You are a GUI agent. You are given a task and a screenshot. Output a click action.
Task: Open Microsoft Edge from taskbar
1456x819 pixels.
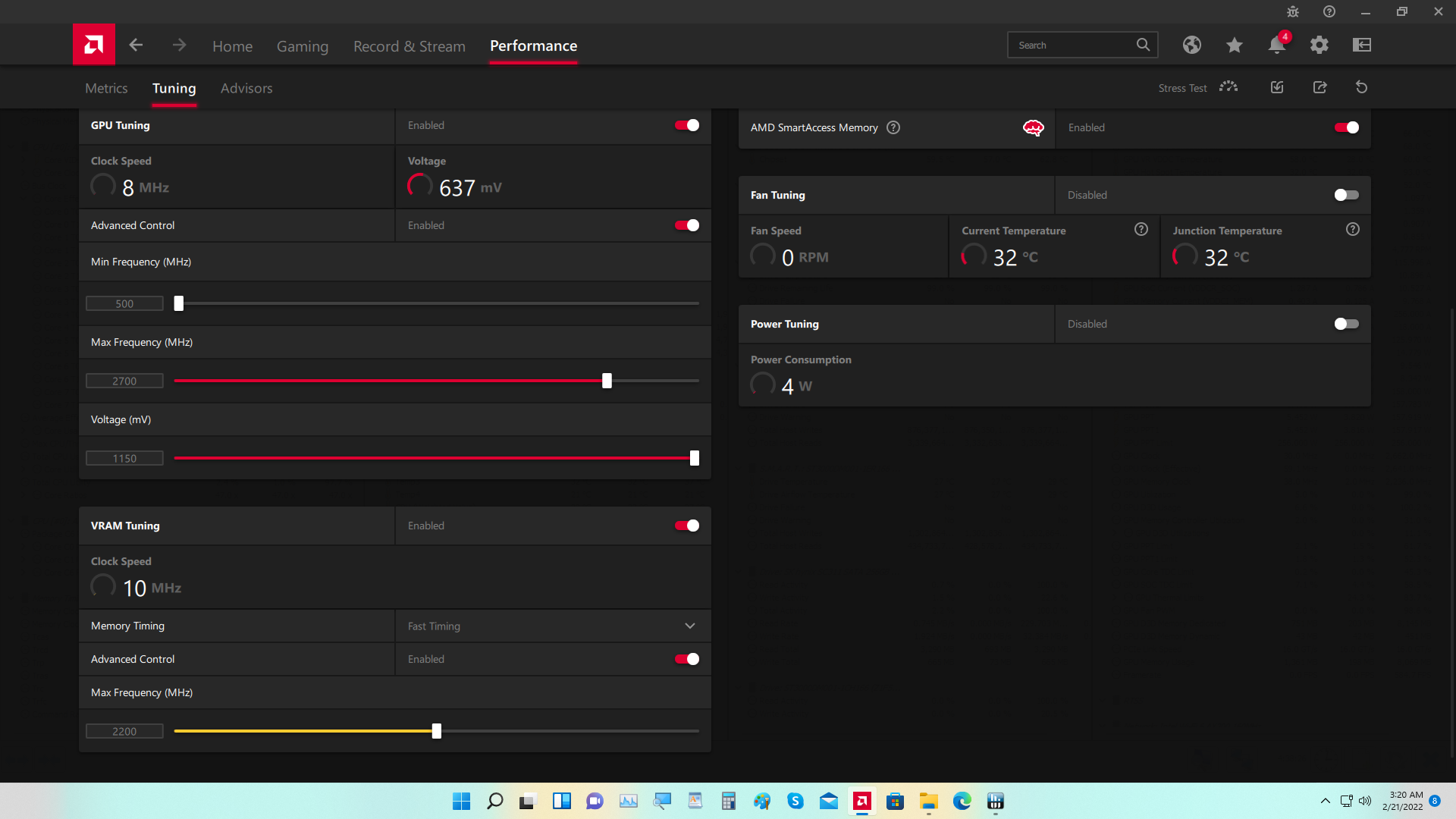[x=962, y=801]
